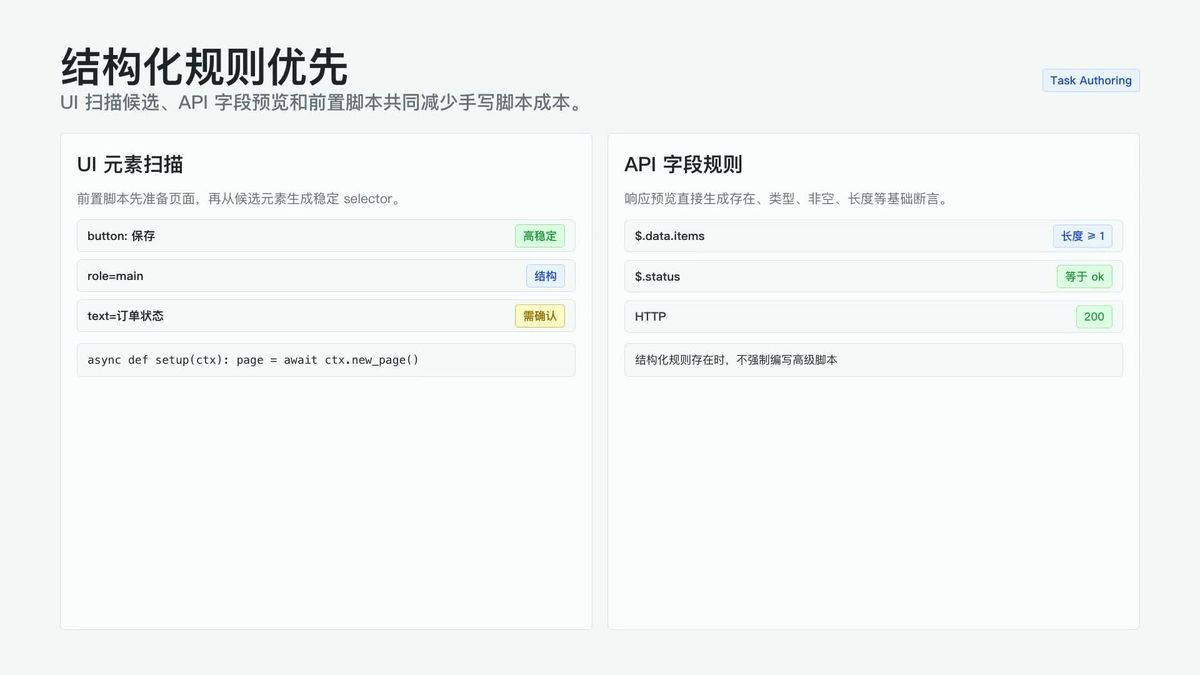Screen dimensions: 1200x675
Task: Select the 'button: 保存' row
Action: point(326,236)
